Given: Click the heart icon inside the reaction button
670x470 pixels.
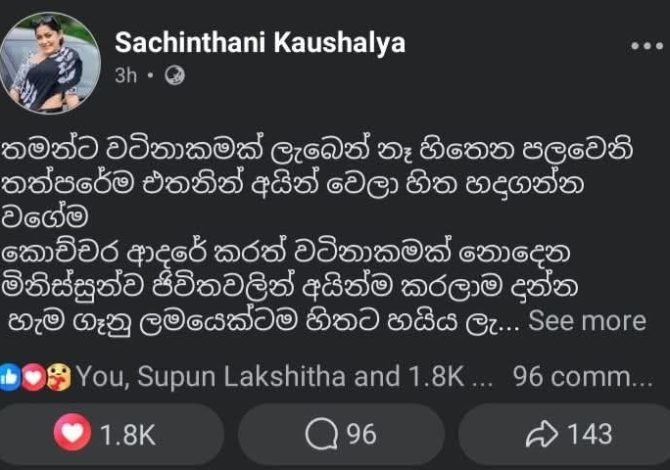Looking at the screenshot, I should (x=78, y=434).
